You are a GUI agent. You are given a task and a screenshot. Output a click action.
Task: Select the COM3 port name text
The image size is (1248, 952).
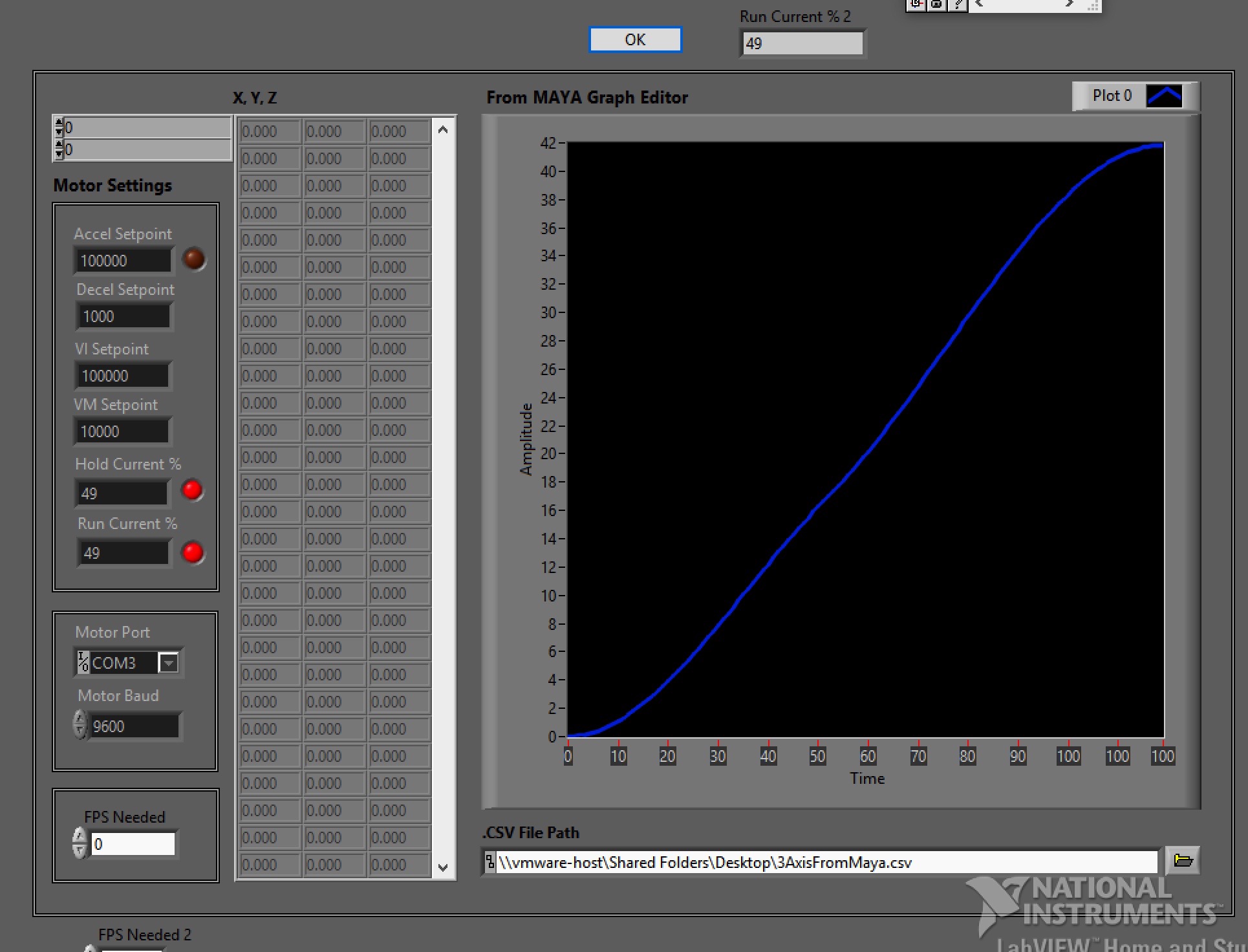pos(114,663)
